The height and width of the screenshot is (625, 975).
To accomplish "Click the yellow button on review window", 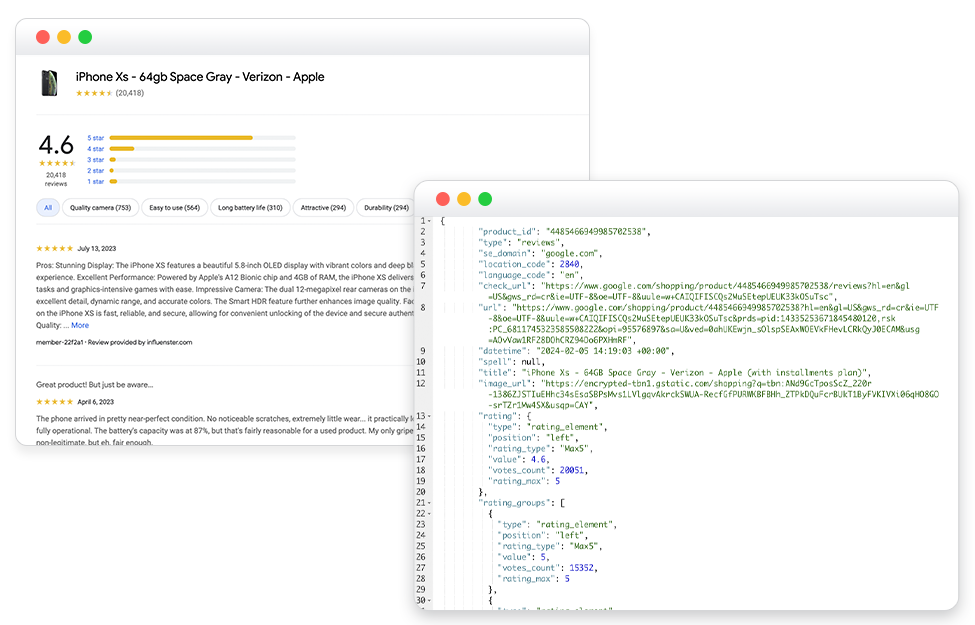I will [64, 37].
